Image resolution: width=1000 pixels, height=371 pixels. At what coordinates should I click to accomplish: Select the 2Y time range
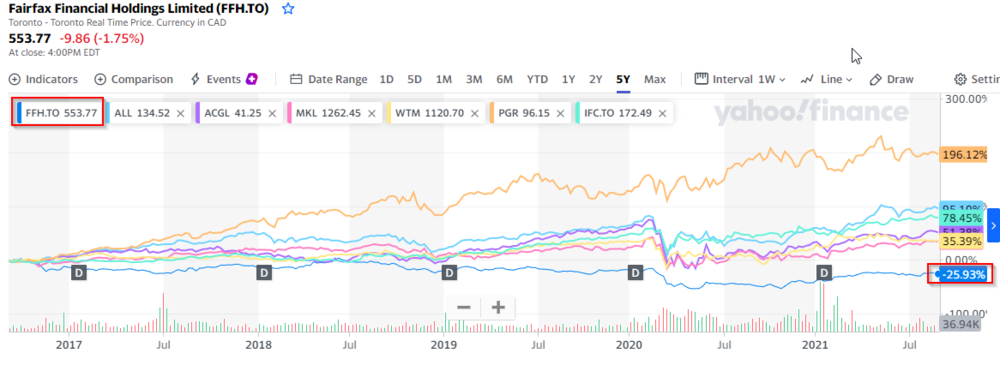click(x=596, y=80)
